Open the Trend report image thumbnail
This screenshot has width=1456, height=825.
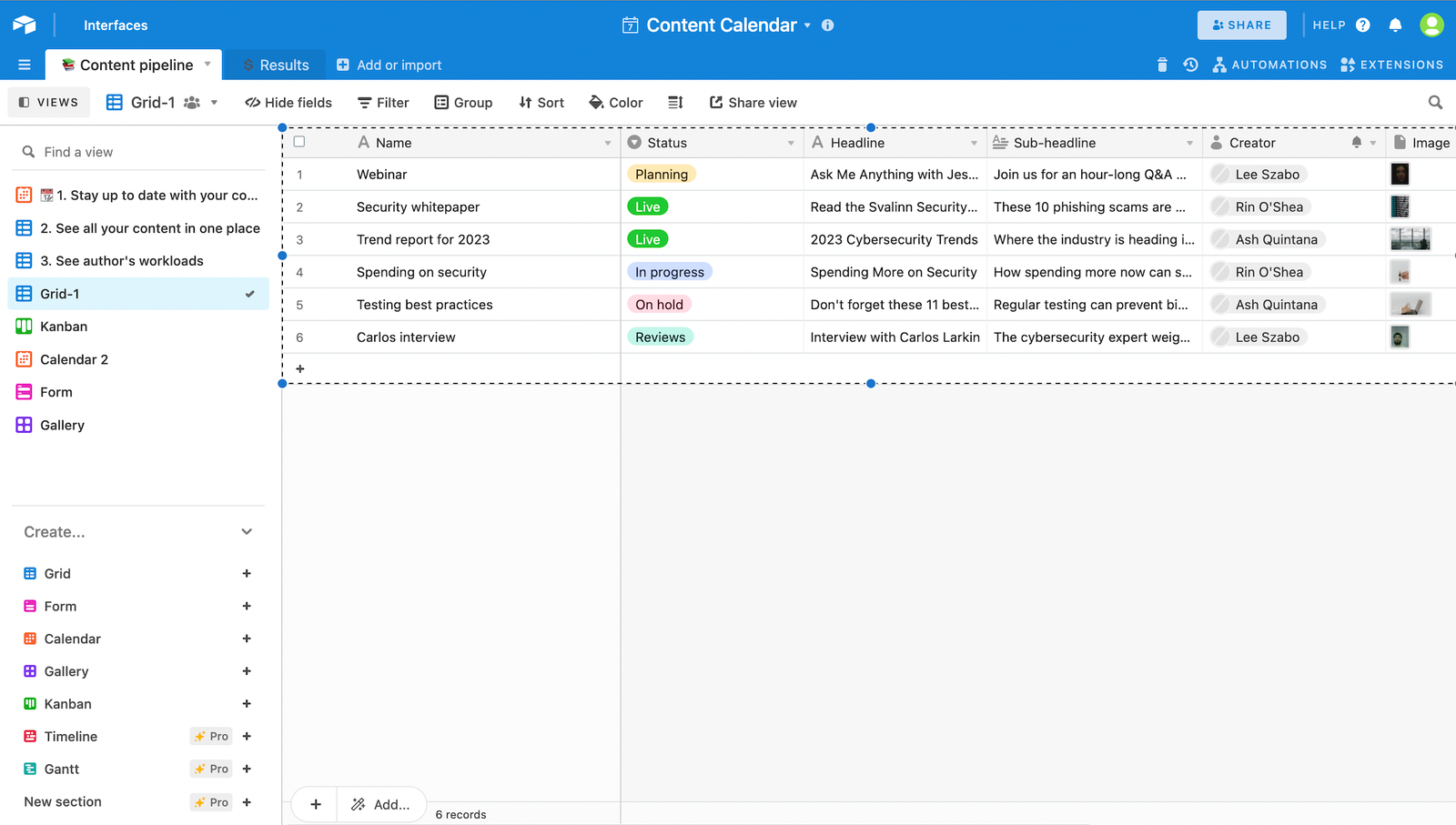[1410, 239]
